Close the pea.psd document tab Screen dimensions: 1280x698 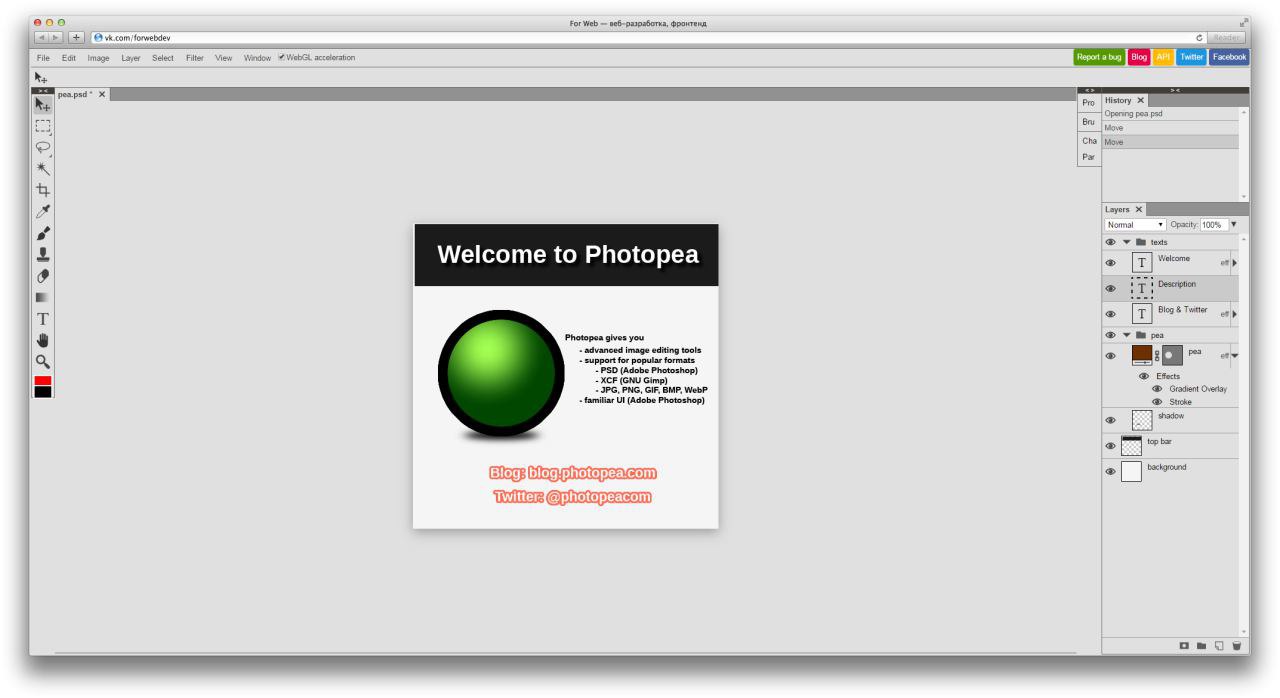coord(102,94)
